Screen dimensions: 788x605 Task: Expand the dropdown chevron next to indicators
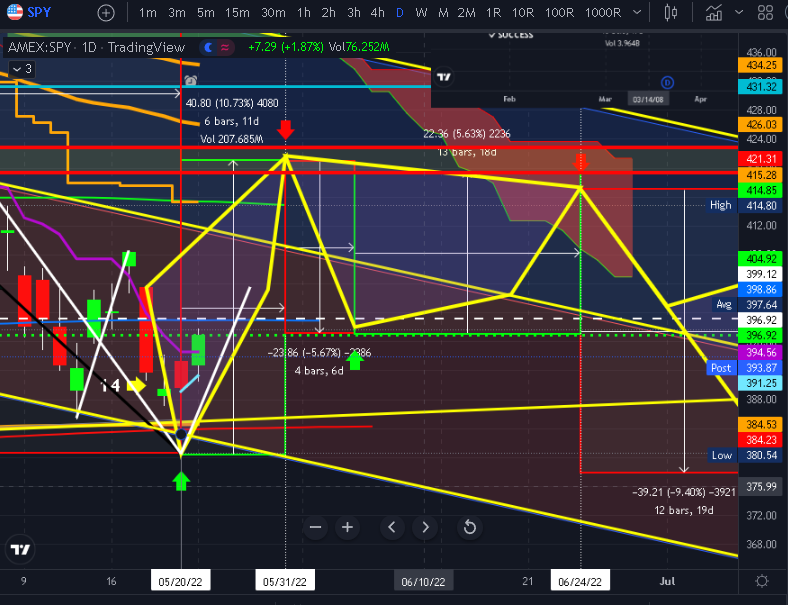[739, 13]
